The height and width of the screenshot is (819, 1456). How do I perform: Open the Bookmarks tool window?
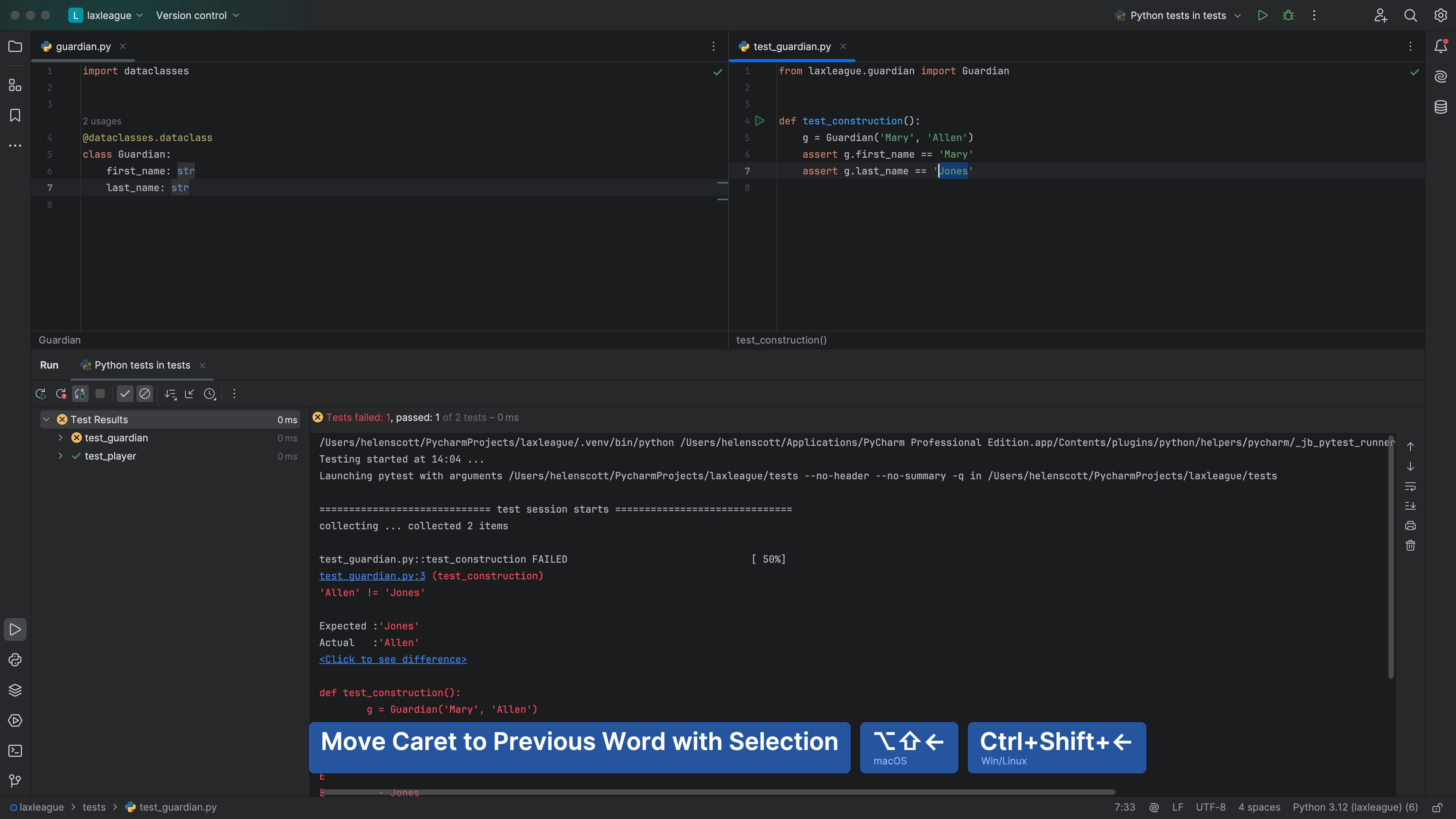tap(15, 115)
